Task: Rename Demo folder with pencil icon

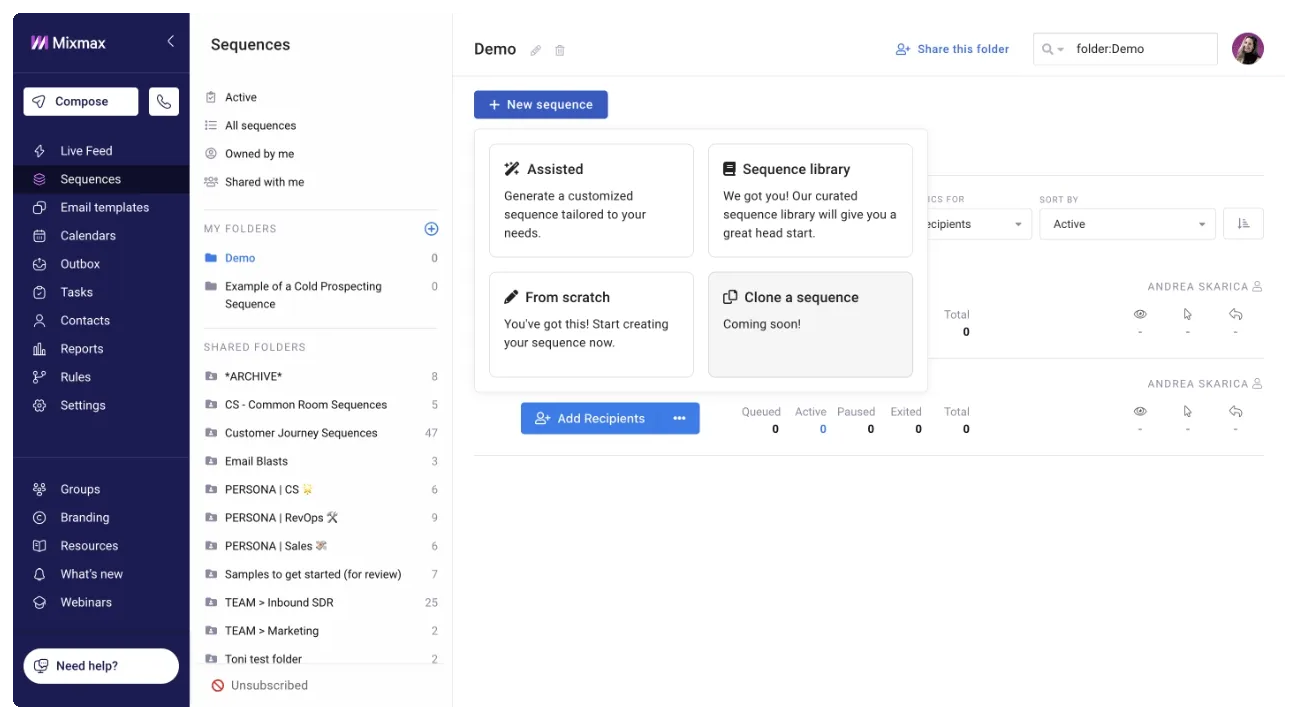Action: [536, 50]
